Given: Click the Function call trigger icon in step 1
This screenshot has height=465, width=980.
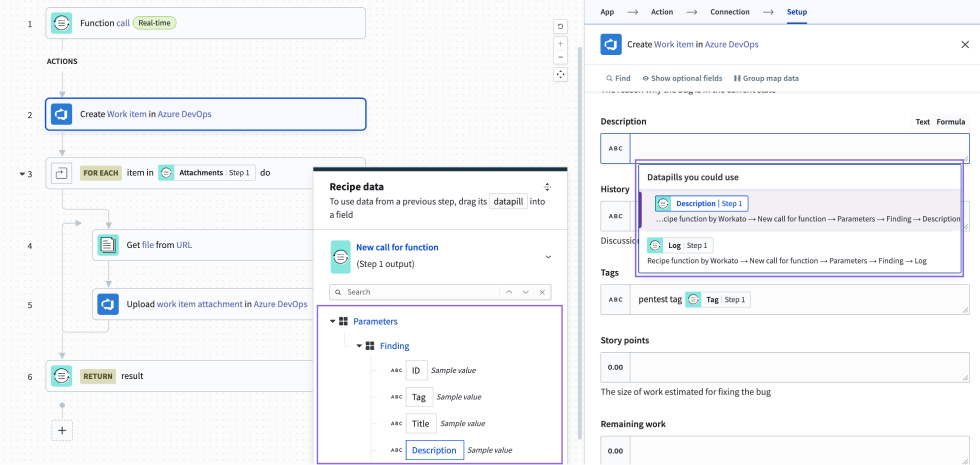Looking at the screenshot, I should (x=61, y=23).
